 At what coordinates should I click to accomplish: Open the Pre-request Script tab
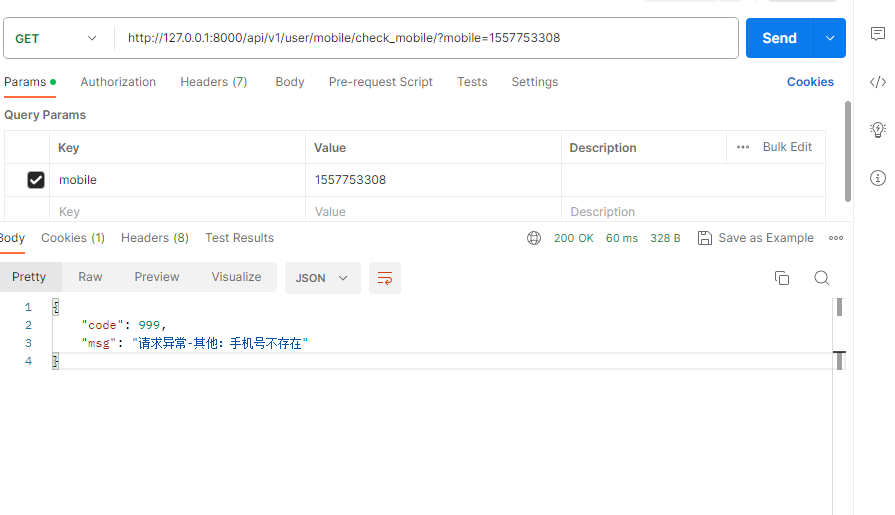point(381,82)
